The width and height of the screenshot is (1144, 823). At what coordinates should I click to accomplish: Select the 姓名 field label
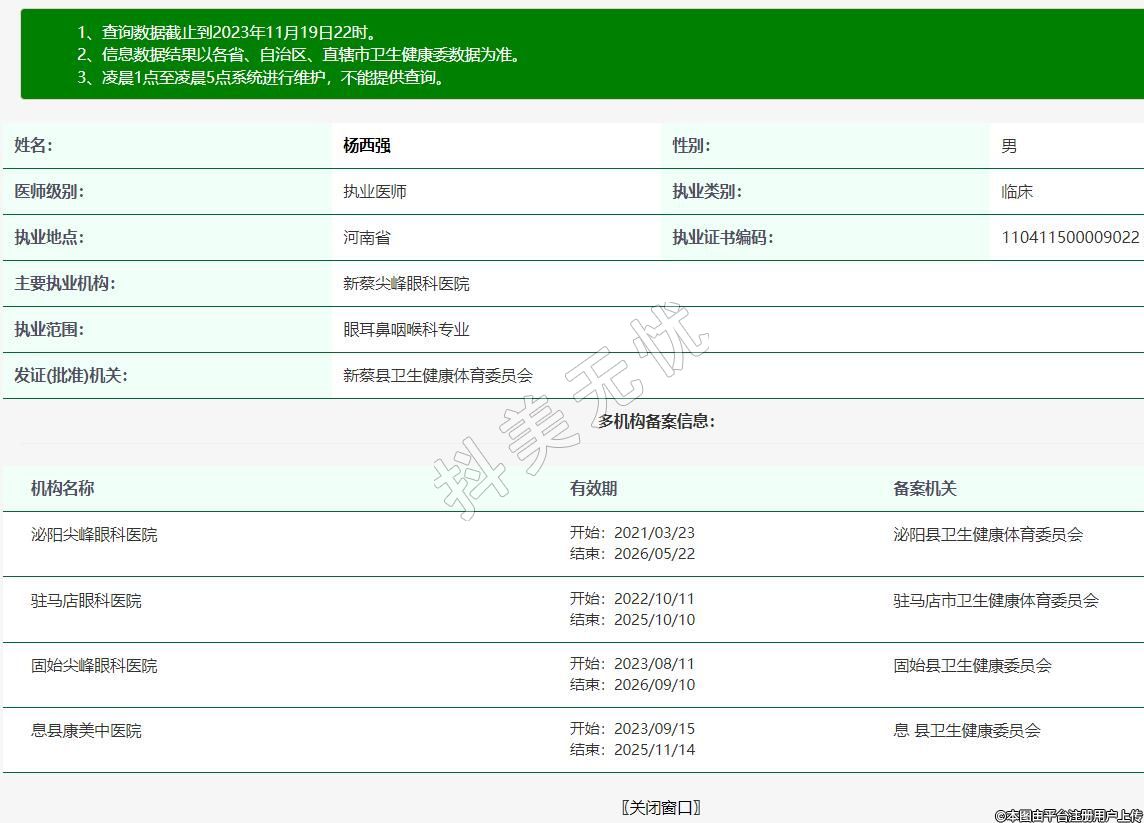(x=33, y=146)
